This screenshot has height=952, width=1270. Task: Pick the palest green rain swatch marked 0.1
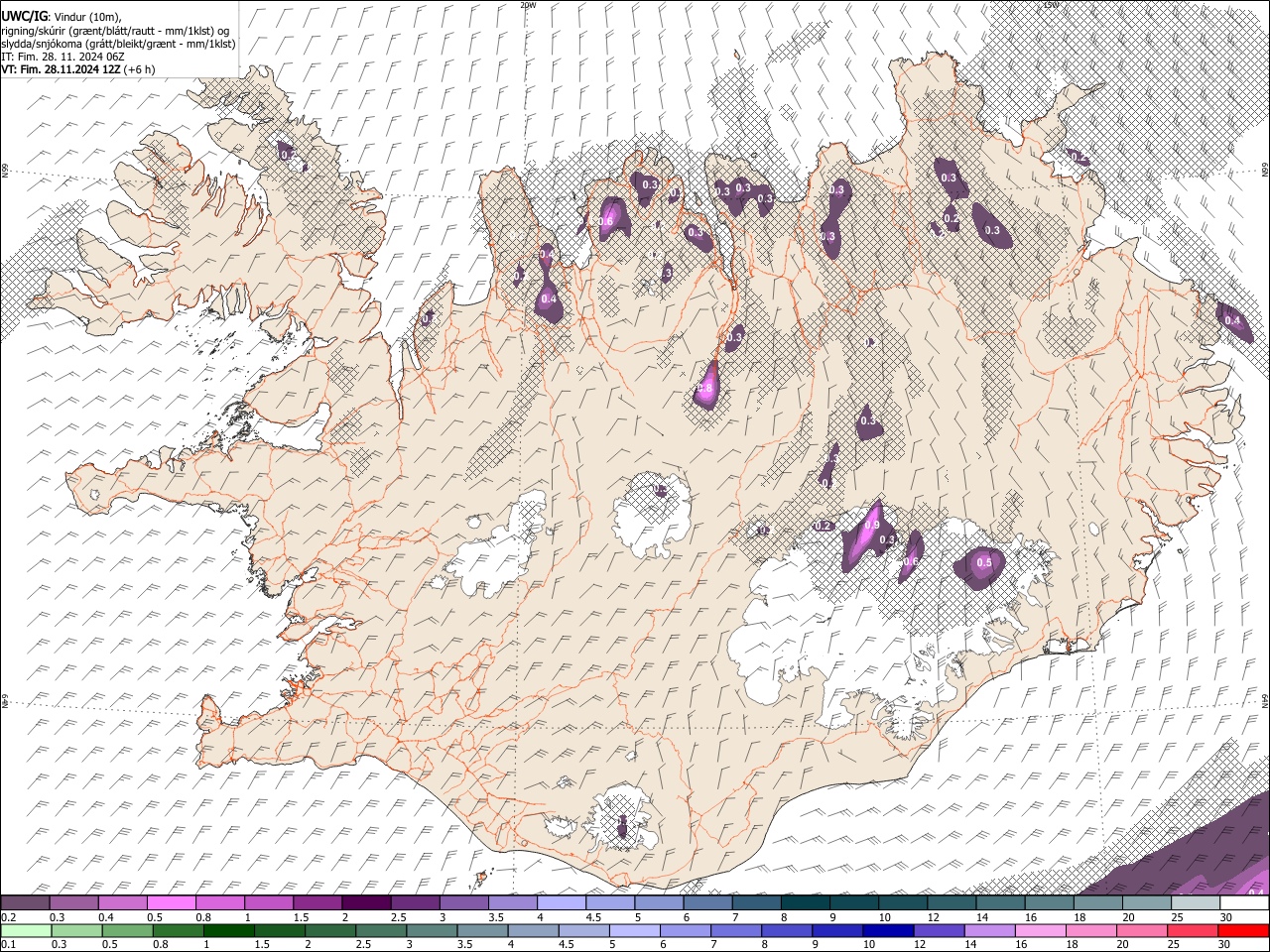pos(26,930)
